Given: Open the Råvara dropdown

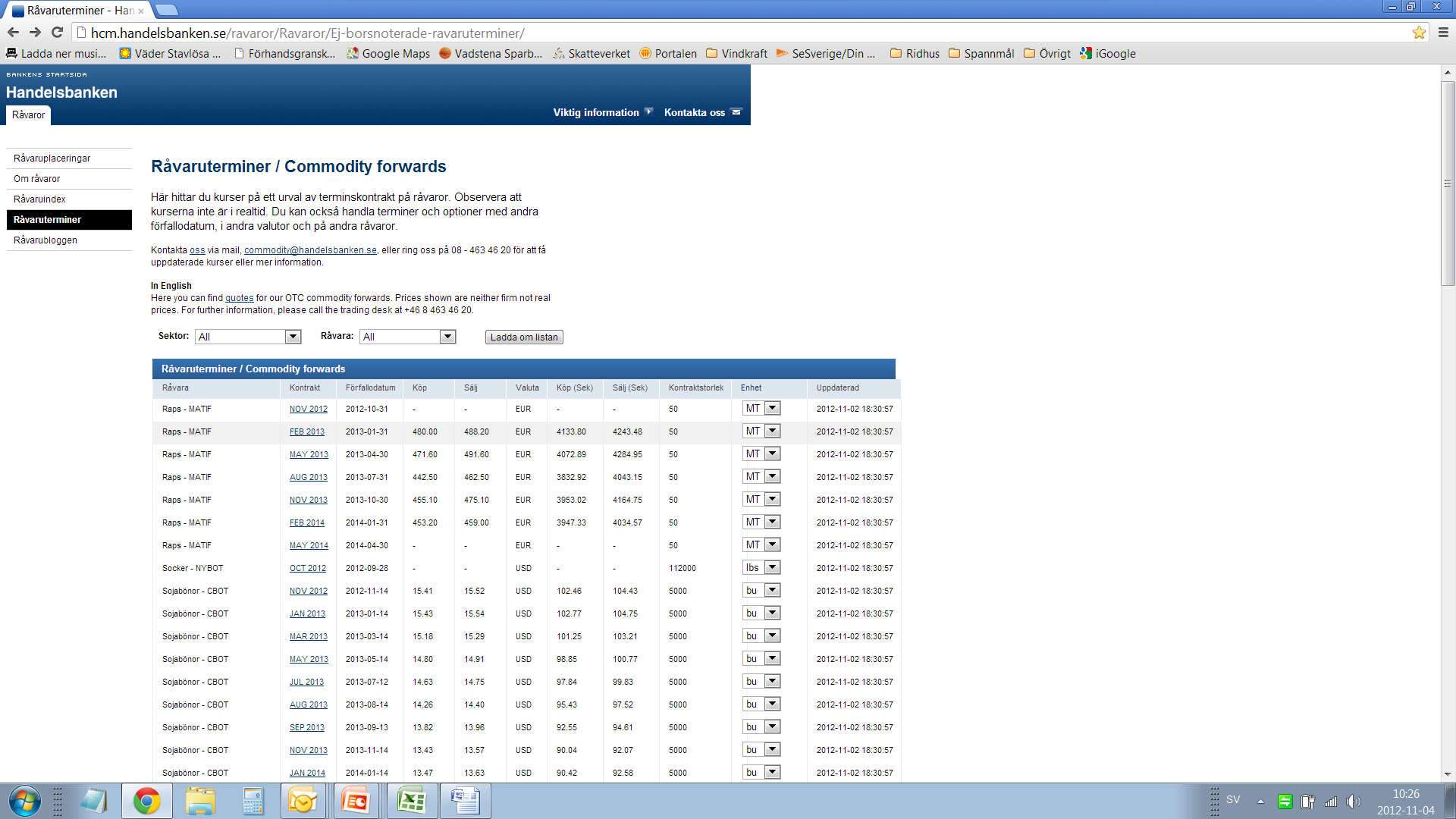Looking at the screenshot, I should pos(408,337).
